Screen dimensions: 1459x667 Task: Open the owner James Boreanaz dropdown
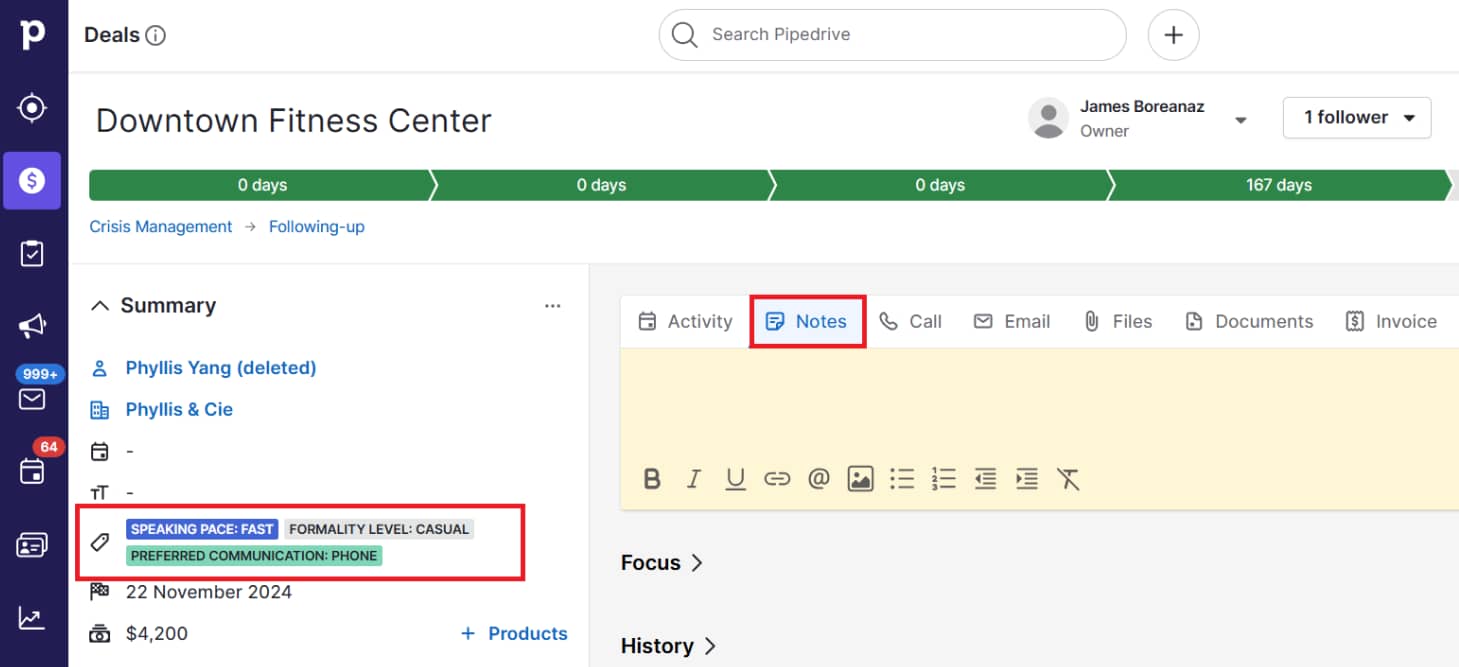pos(1240,120)
